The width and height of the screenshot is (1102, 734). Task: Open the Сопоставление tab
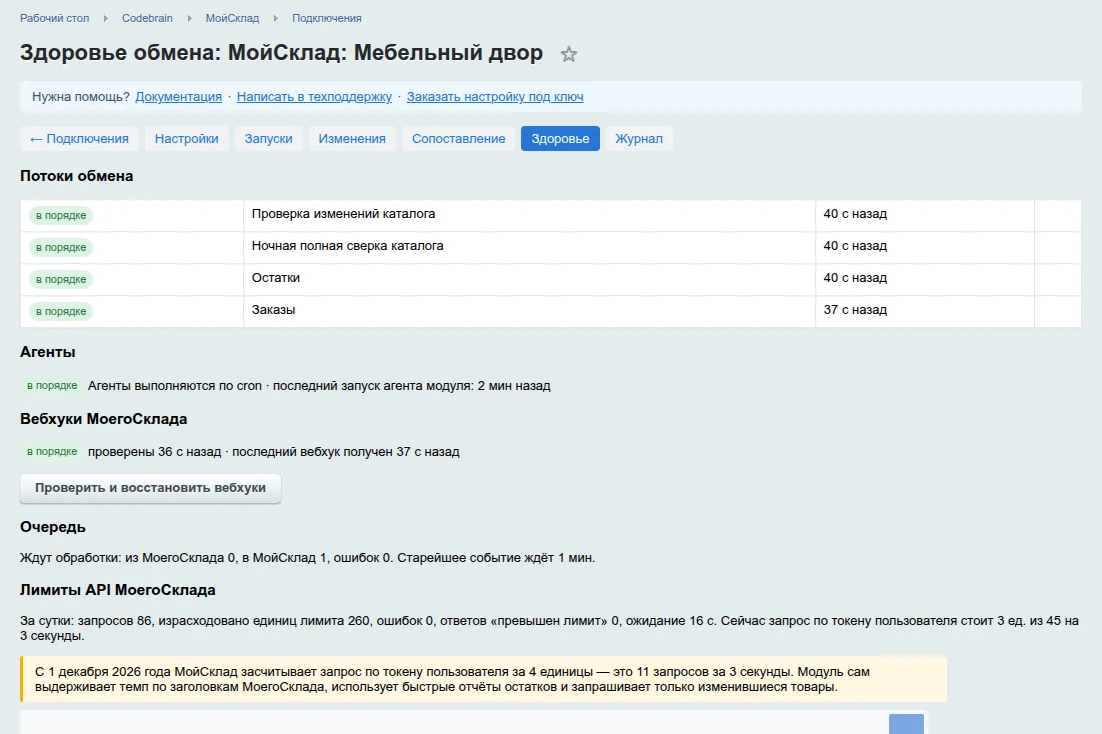[x=458, y=139]
